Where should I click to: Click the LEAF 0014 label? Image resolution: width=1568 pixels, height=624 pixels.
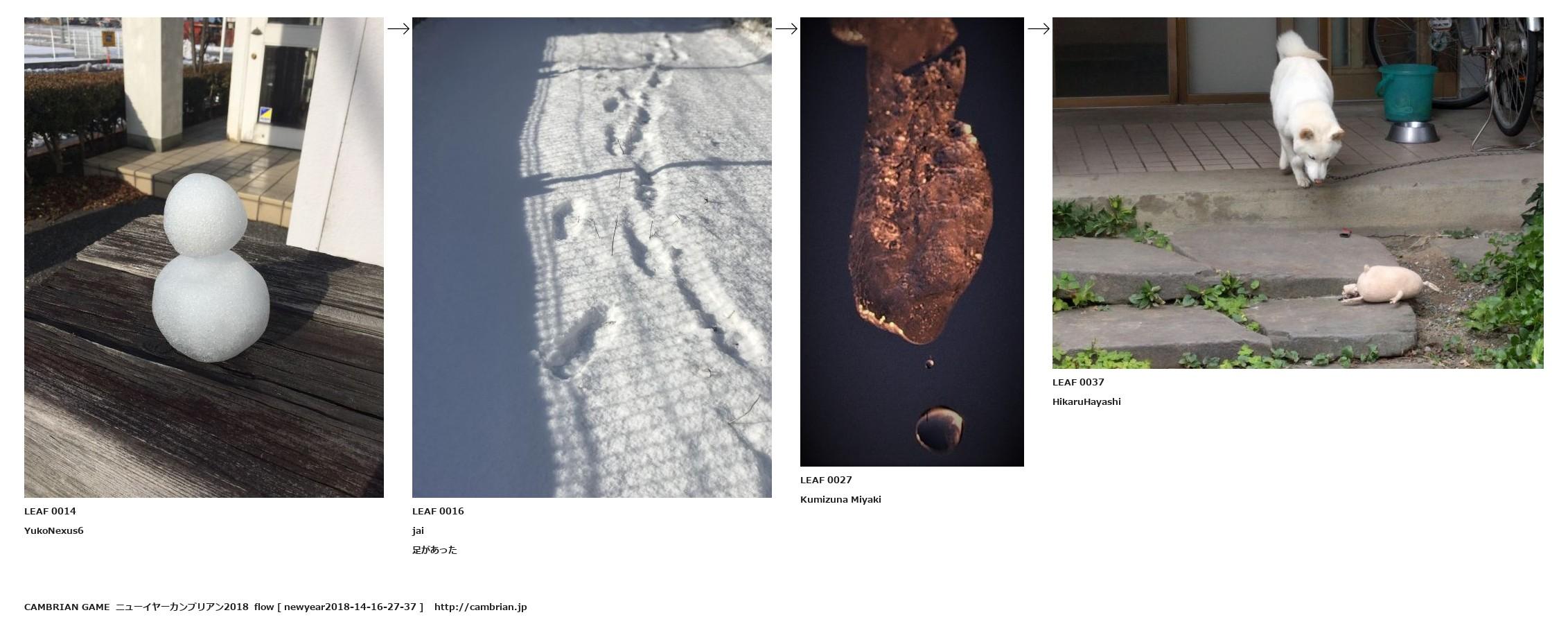[x=50, y=511]
